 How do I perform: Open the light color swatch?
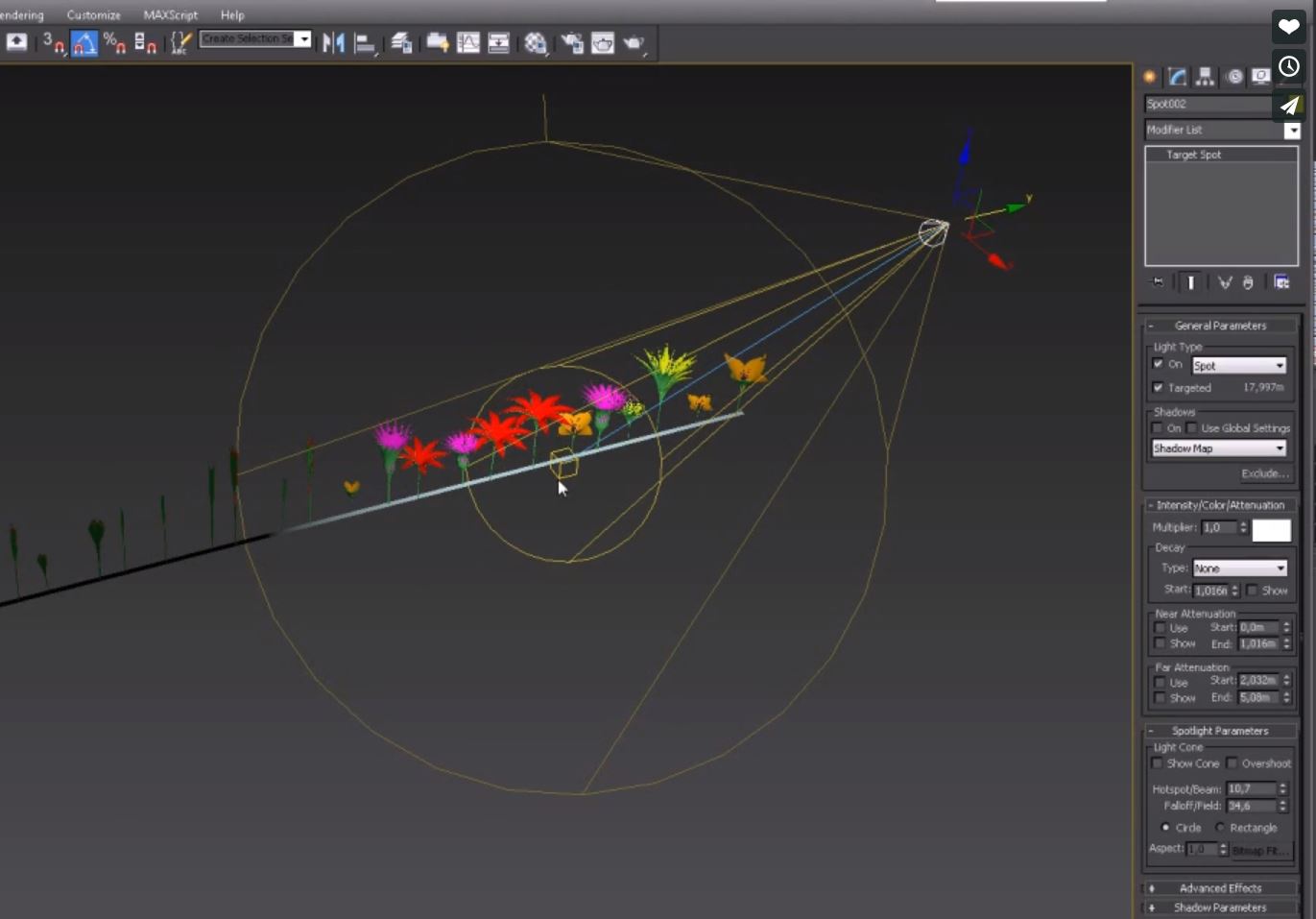[1272, 529]
